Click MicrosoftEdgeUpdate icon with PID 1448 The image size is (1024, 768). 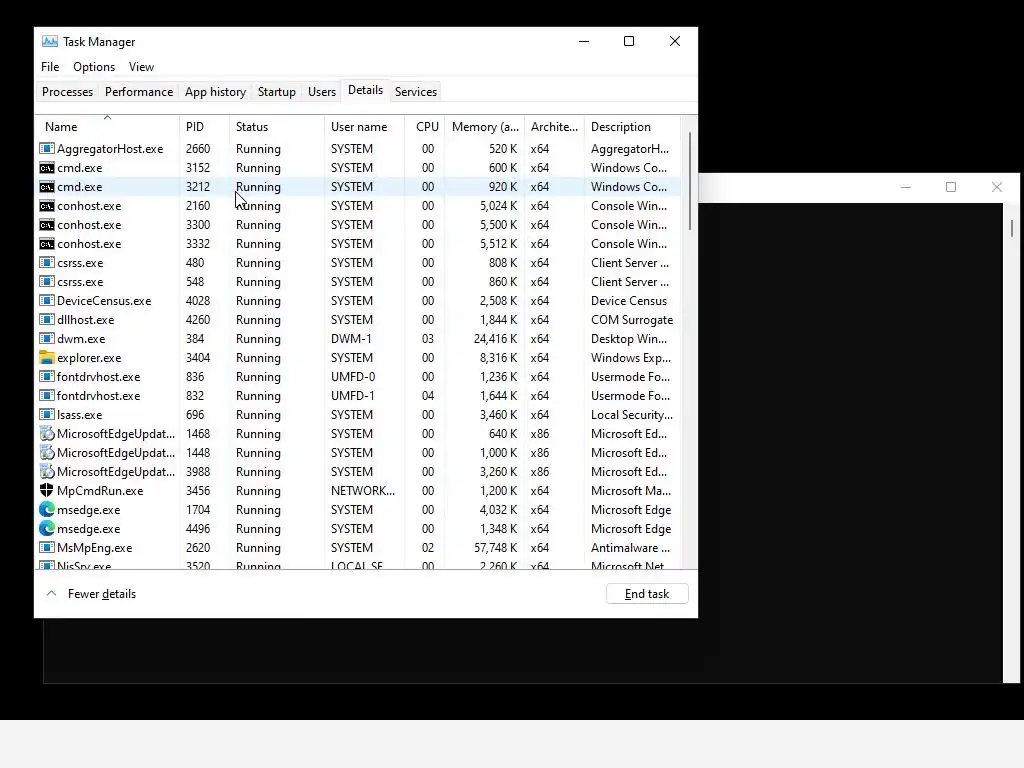(46, 452)
